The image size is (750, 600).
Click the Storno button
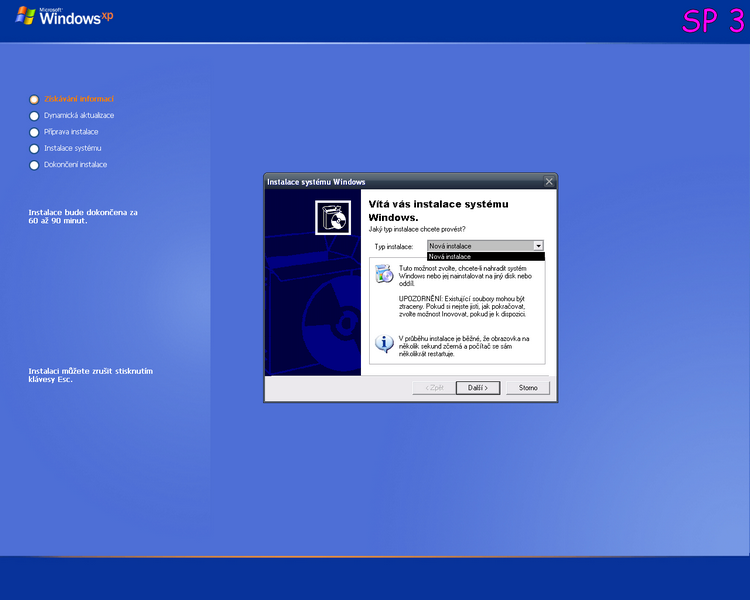(x=528, y=388)
